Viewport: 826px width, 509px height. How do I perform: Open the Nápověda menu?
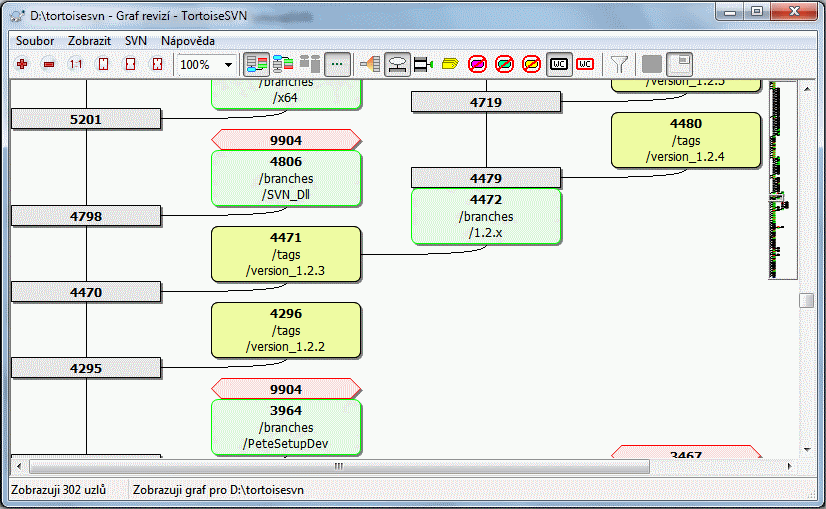188,41
